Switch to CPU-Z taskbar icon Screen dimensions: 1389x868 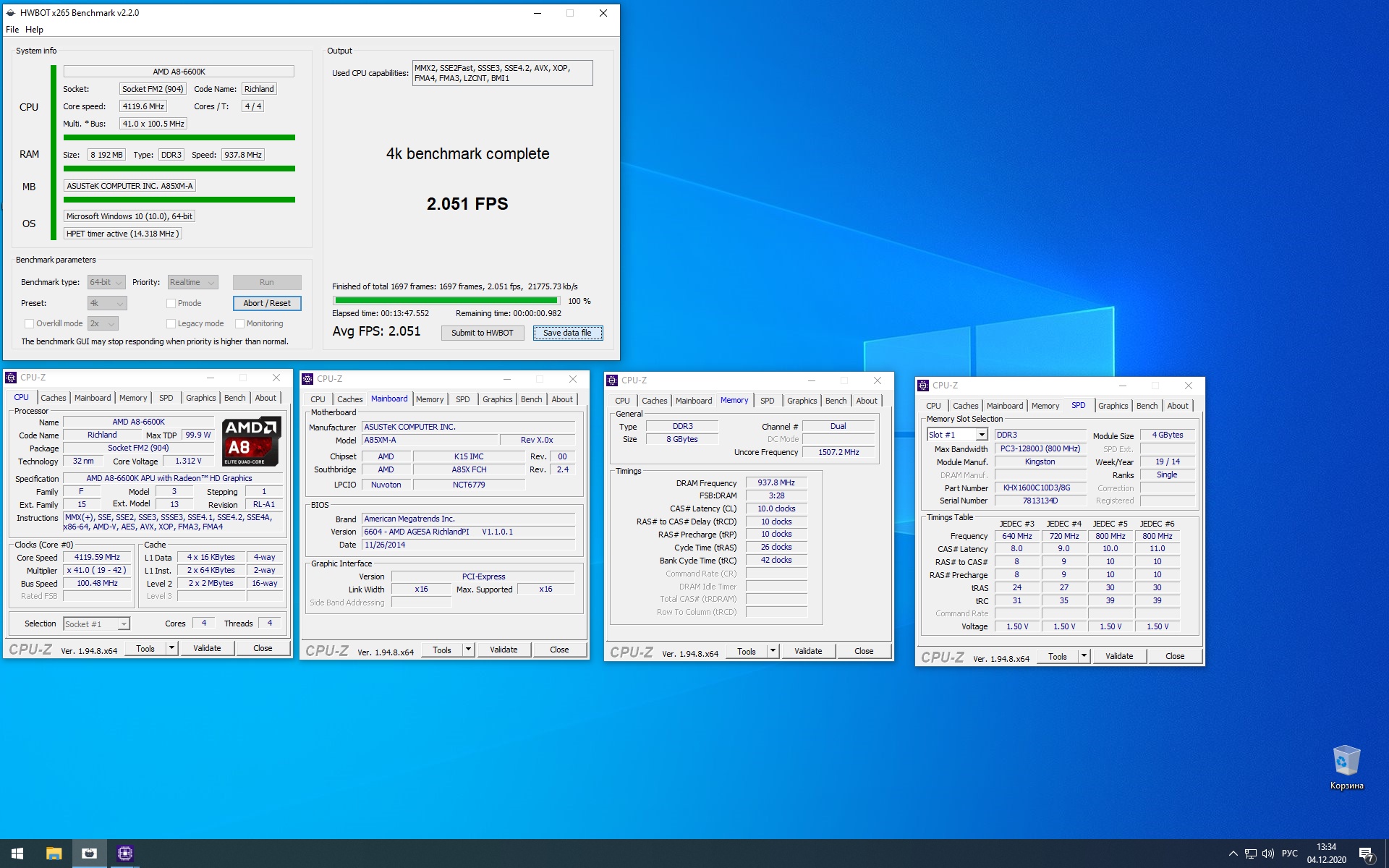click(124, 854)
